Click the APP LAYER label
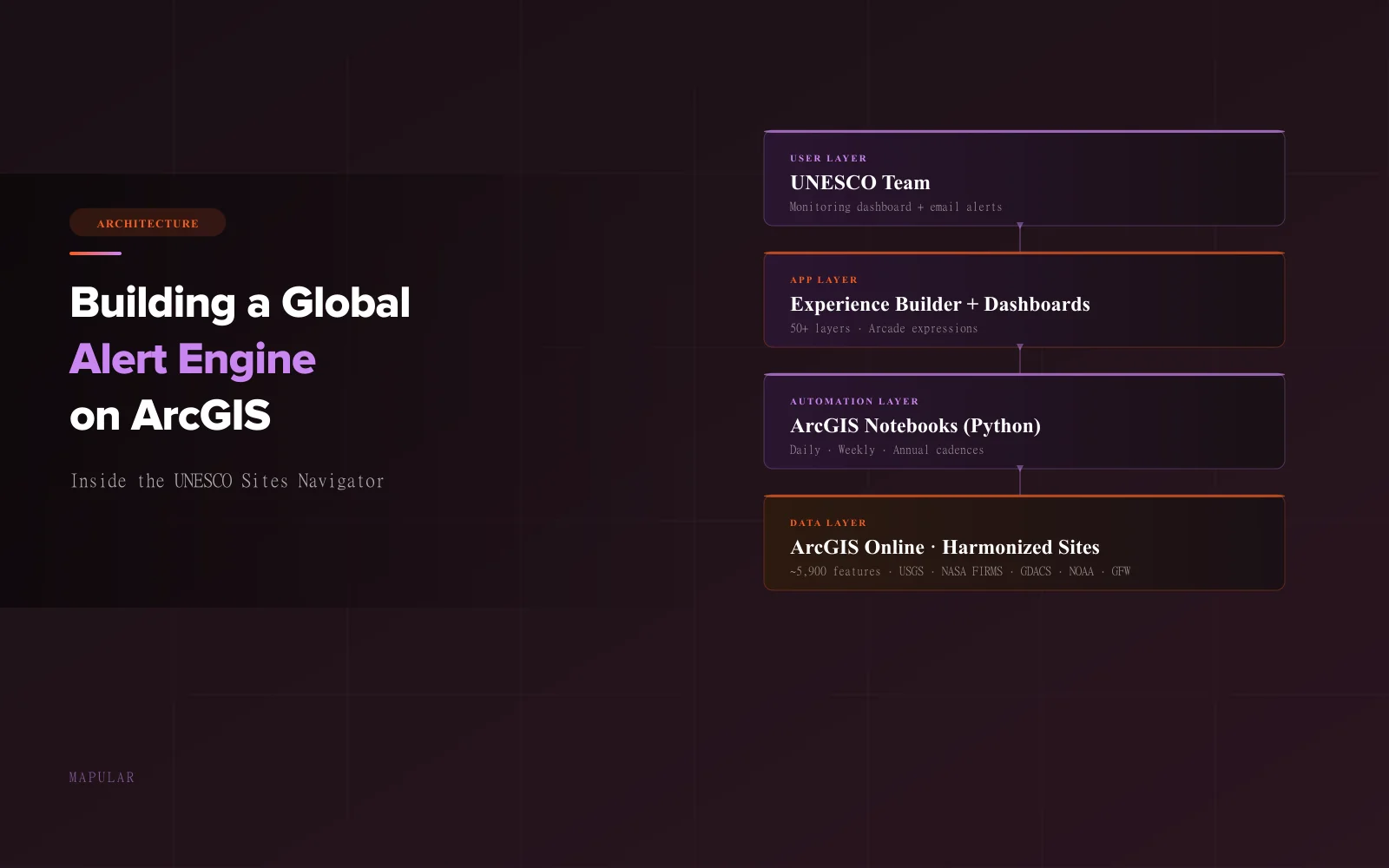This screenshot has height=868, width=1389. (x=823, y=279)
